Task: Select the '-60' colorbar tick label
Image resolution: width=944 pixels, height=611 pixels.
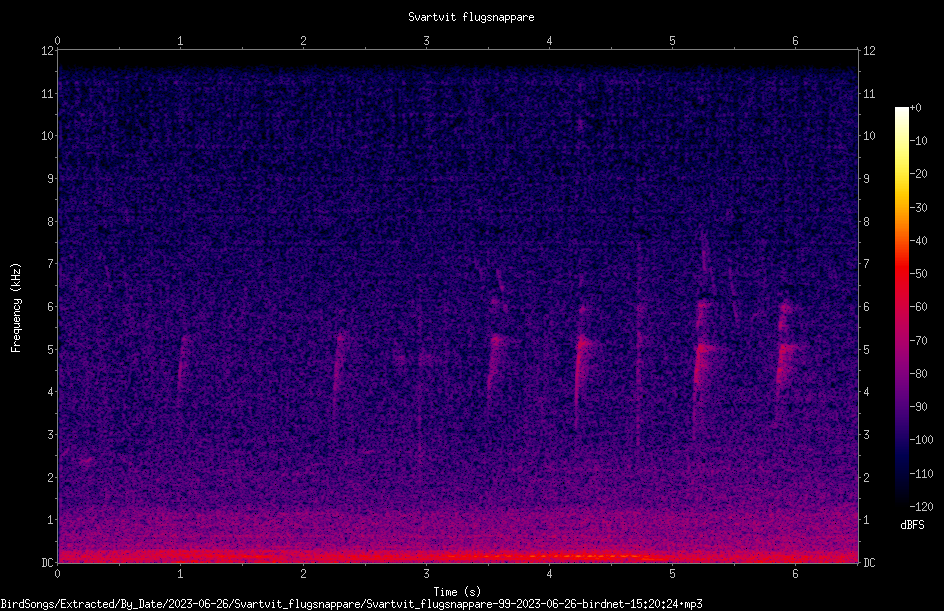Action: [x=918, y=307]
